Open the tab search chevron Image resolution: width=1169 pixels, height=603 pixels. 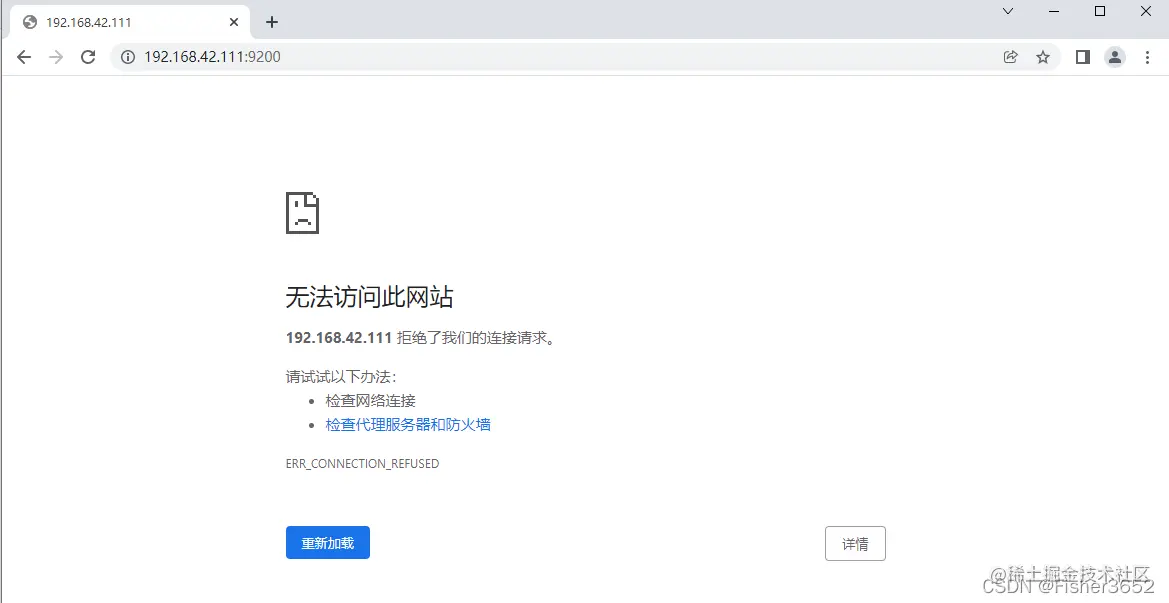[1007, 11]
